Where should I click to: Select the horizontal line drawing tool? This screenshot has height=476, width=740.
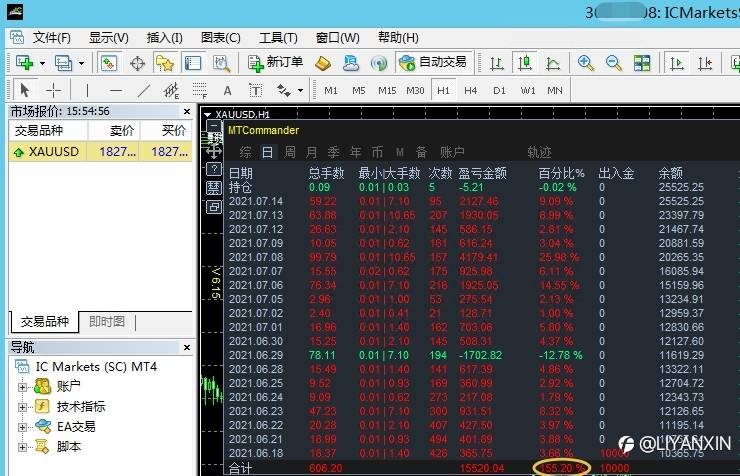[116, 90]
